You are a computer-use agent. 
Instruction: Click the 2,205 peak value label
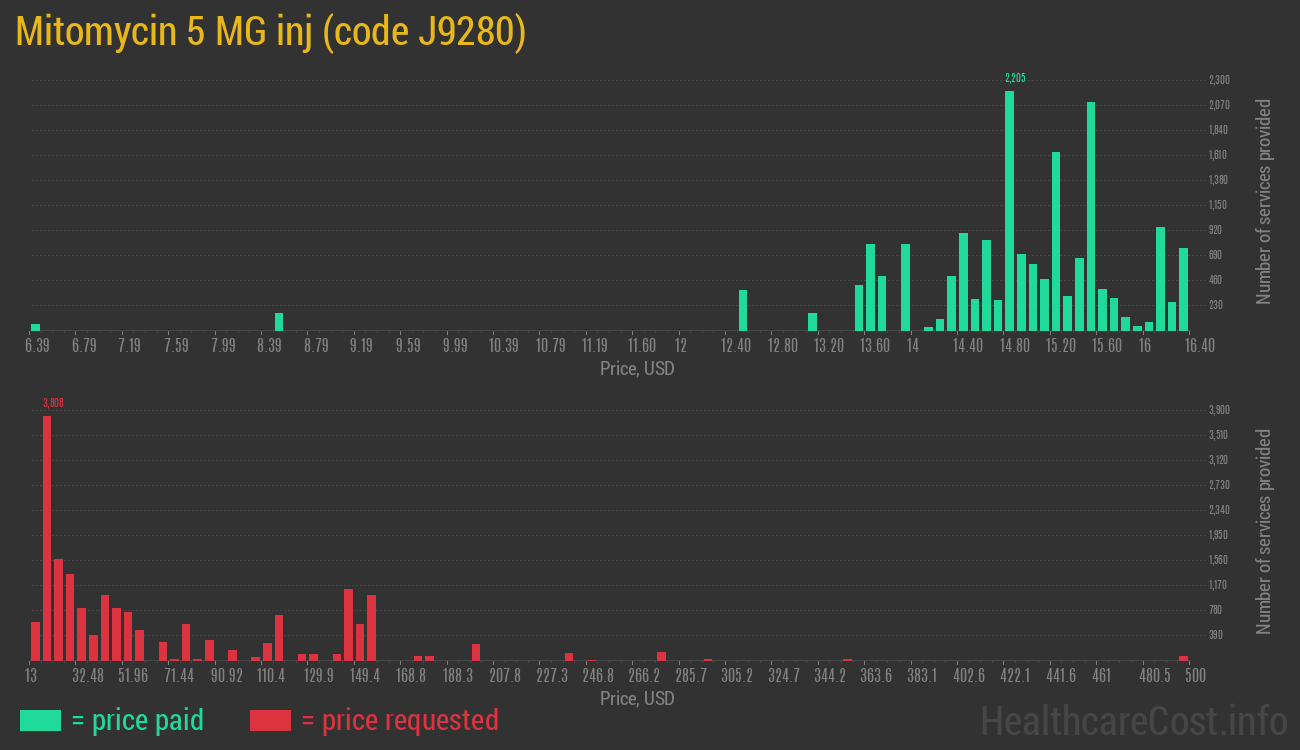pos(1015,78)
